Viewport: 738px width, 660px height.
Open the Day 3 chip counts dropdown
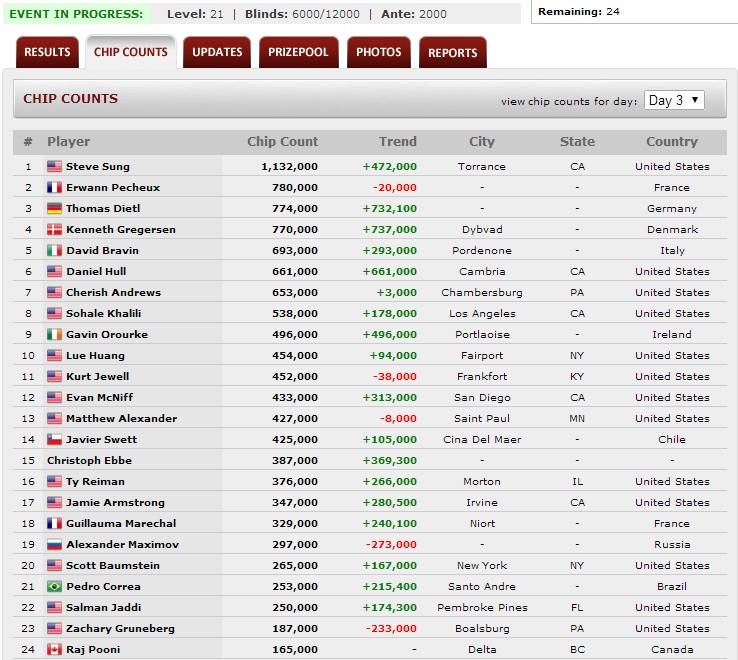673,100
